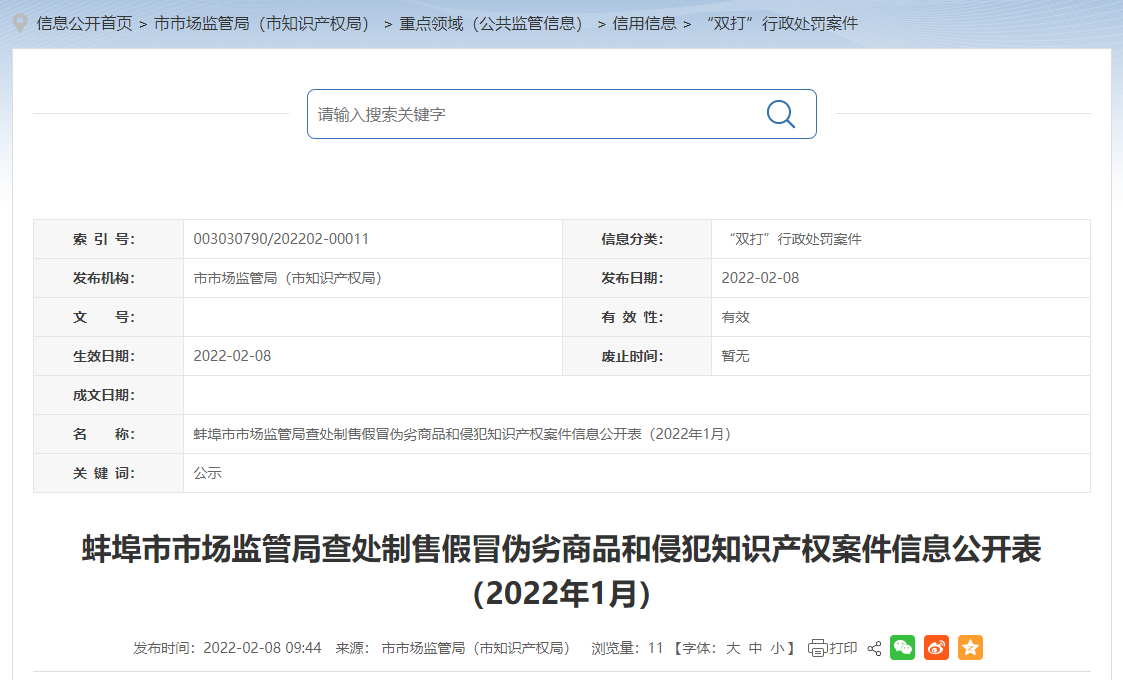
Task: Share to QQ Zone star icon
Action: tap(970, 648)
